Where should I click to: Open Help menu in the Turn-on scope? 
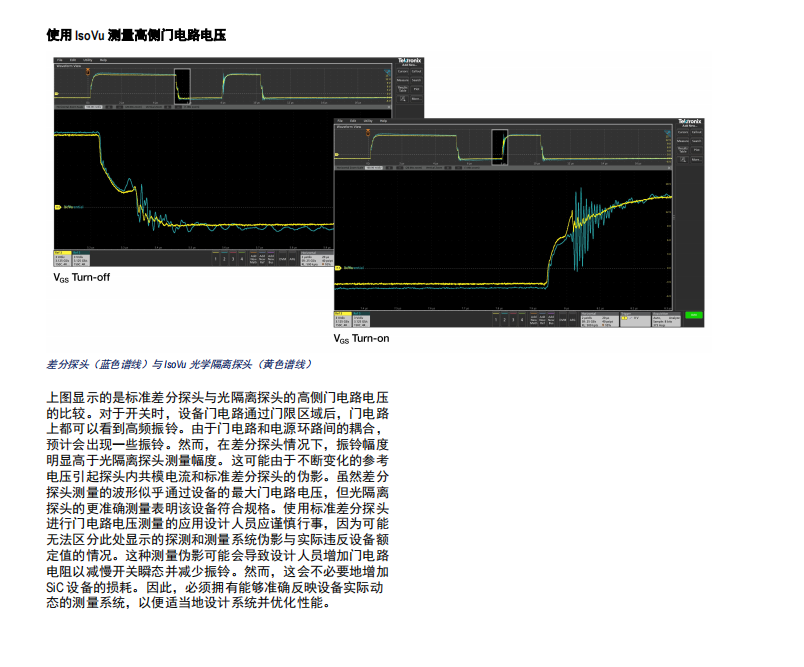click(x=384, y=121)
